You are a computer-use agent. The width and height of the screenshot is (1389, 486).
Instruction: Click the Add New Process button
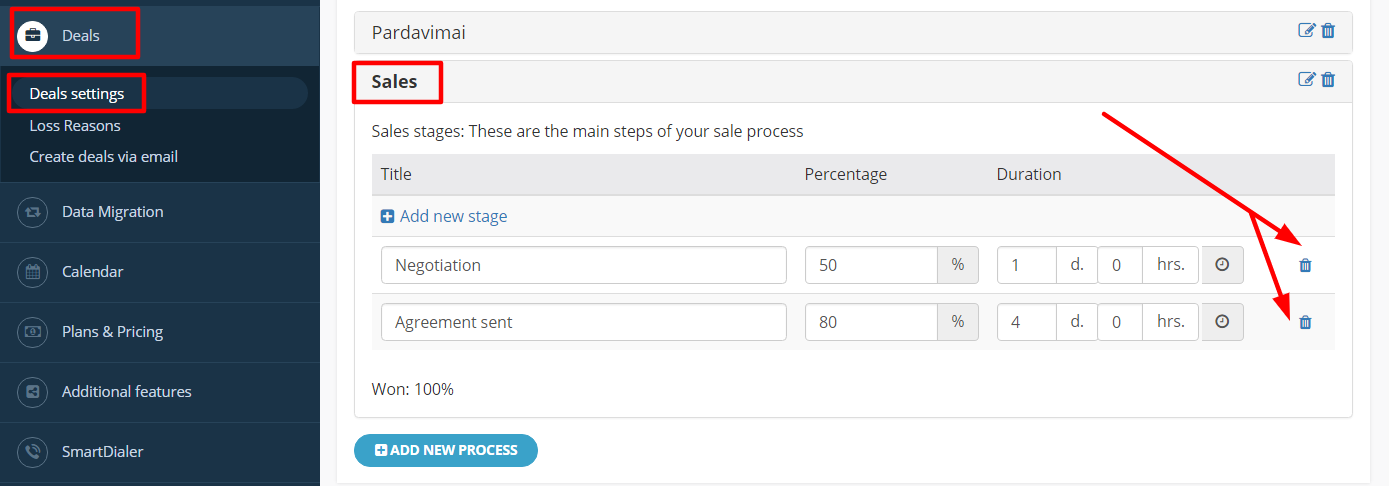(x=446, y=450)
